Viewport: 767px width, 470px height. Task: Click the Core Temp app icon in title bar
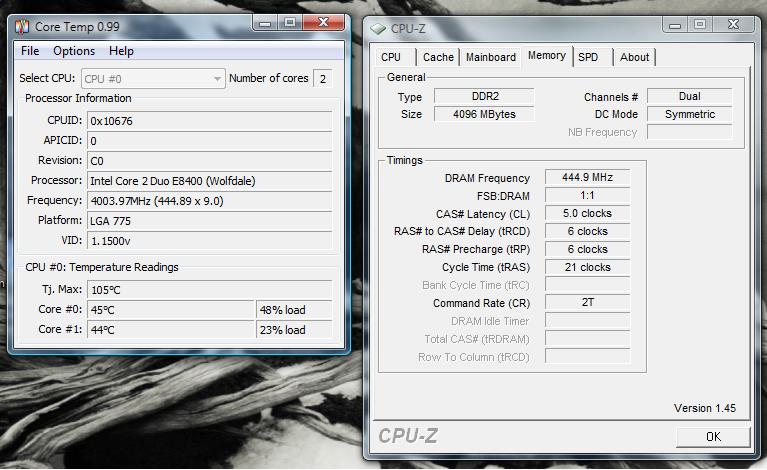click(22, 26)
